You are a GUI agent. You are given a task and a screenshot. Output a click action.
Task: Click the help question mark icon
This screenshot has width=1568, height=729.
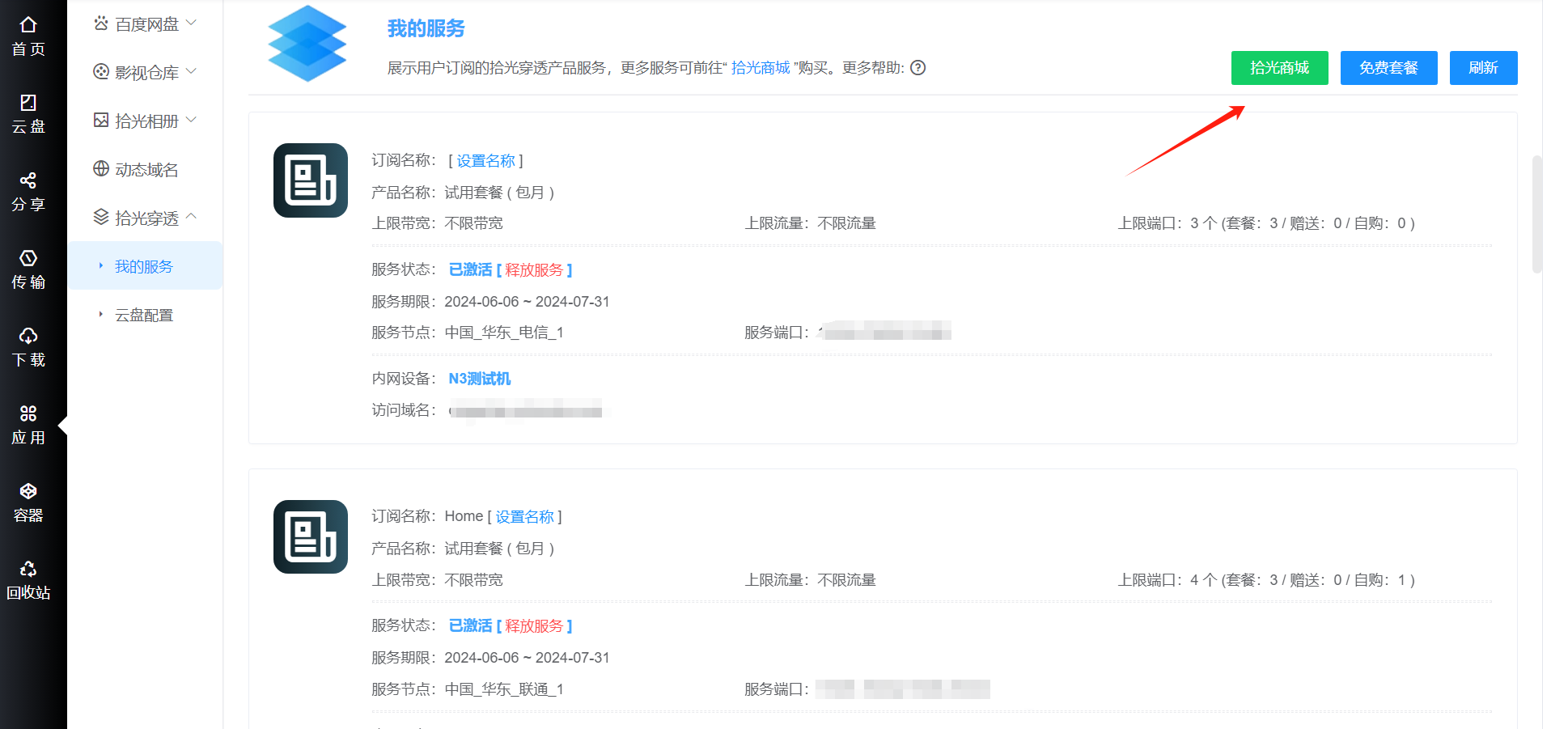[x=917, y=68]
